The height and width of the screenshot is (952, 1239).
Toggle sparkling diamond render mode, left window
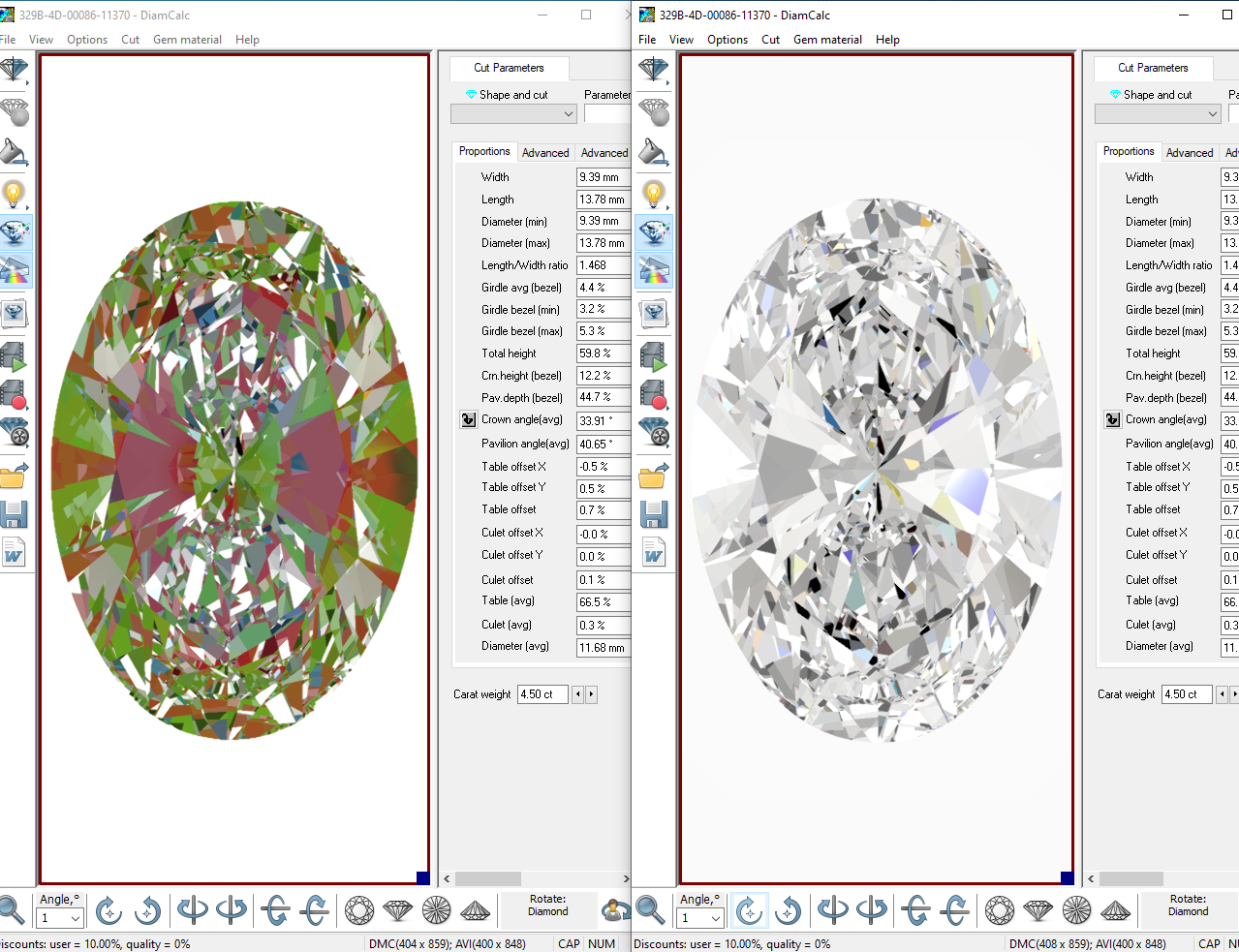tap(14, 232)
